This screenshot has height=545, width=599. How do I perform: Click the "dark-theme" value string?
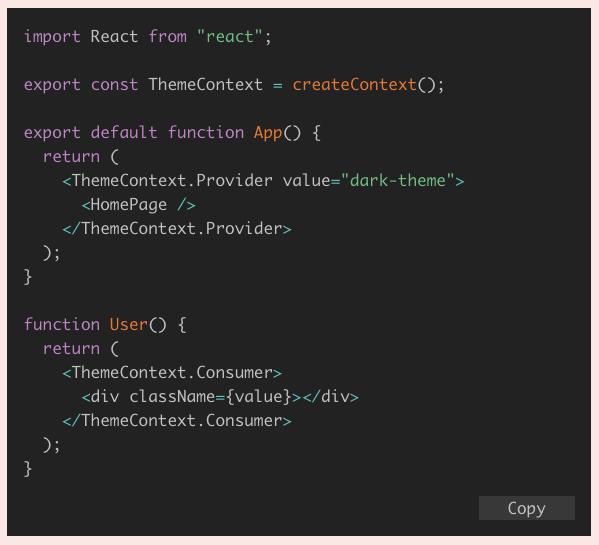pos(397,180)
